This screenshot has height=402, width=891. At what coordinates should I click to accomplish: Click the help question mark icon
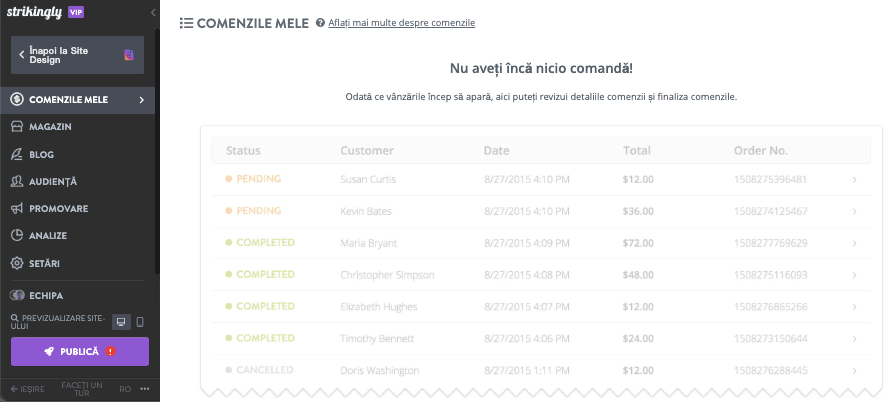[320, 23]
